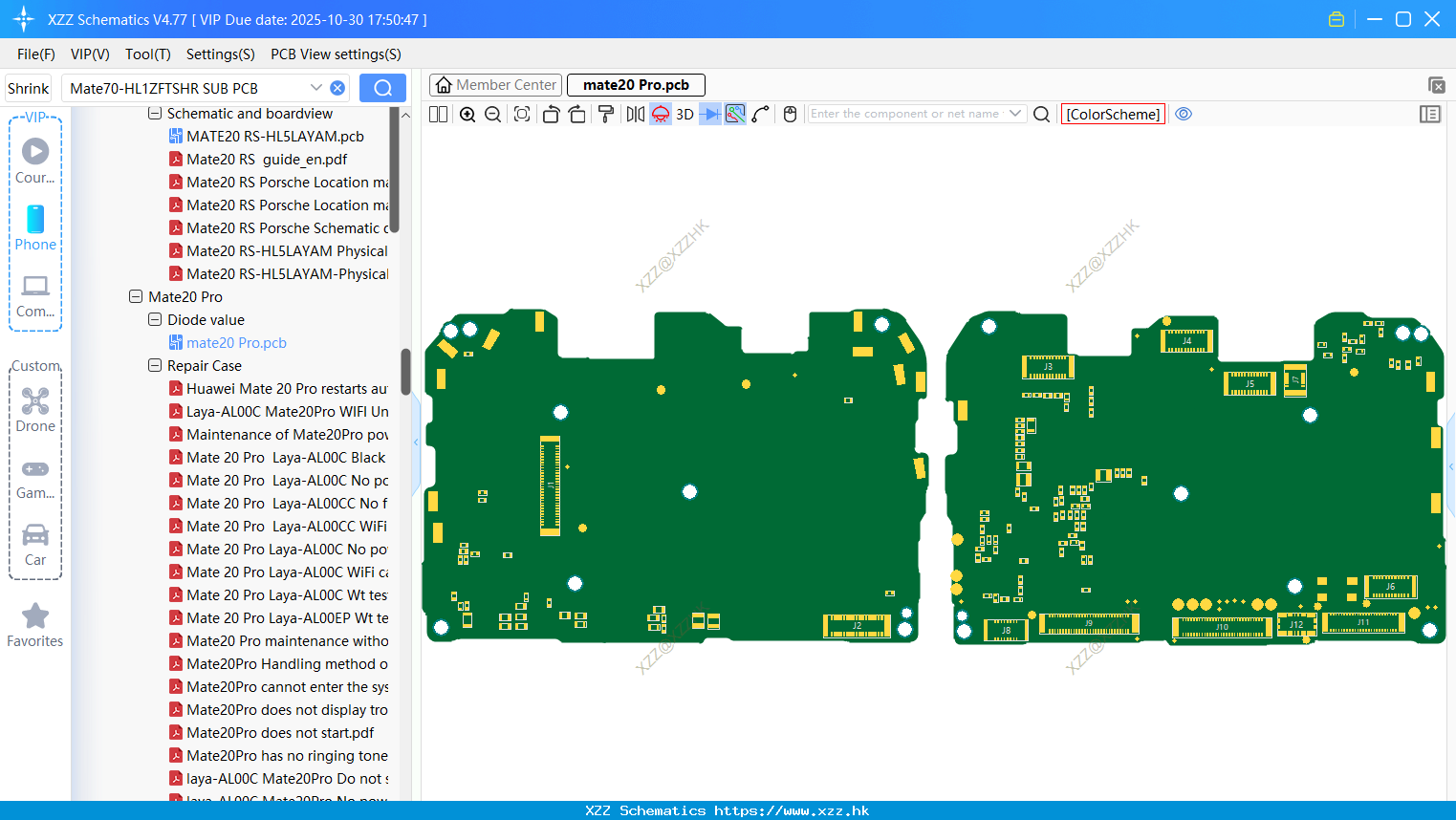Select Drone category in sidebar
The height and width of the screenshot is (820, 1456).
coord(35,411)
